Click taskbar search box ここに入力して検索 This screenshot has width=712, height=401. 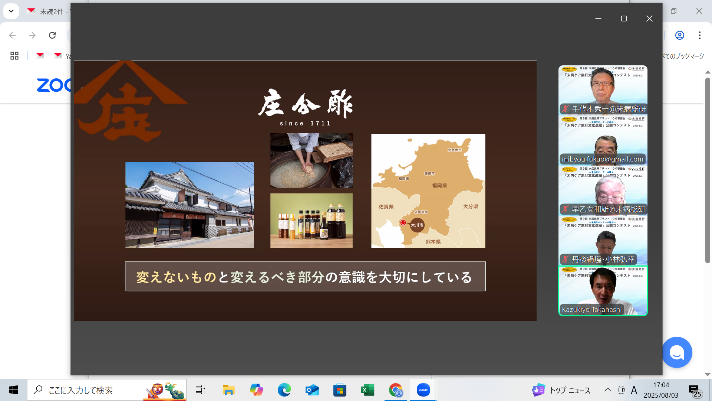click(107, 390)
